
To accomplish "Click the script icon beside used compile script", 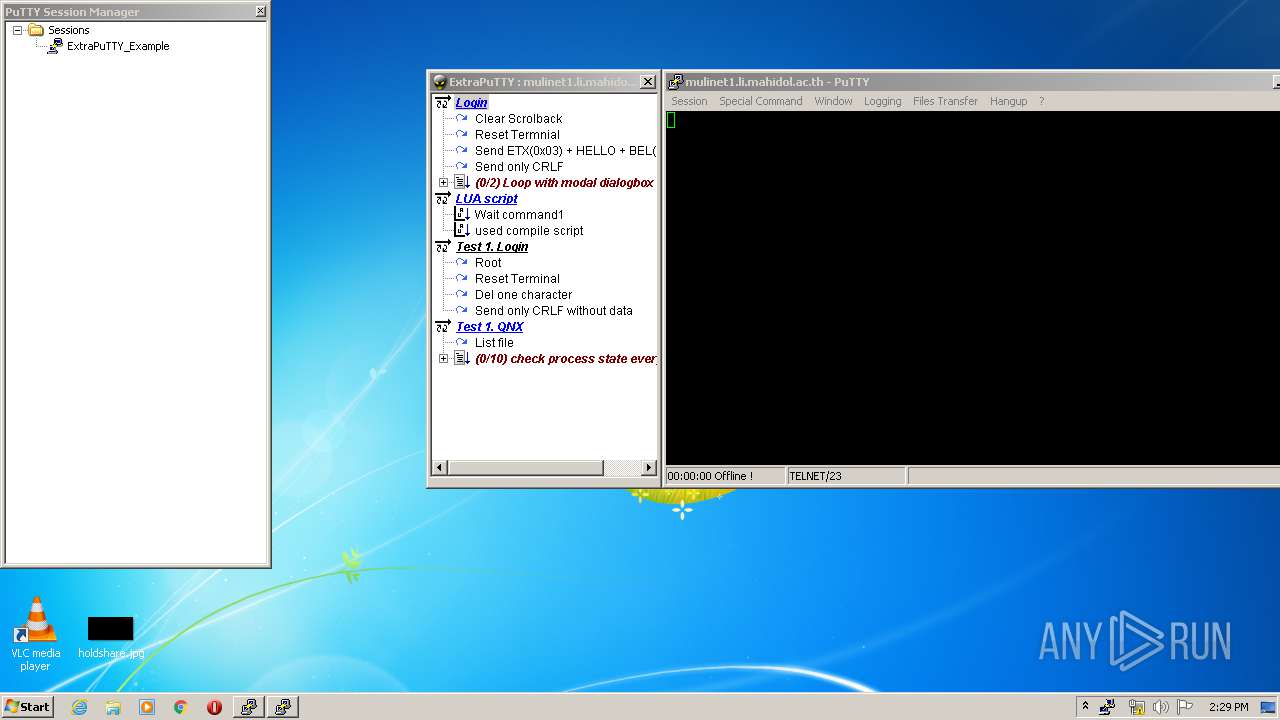I will pos(462,230).
